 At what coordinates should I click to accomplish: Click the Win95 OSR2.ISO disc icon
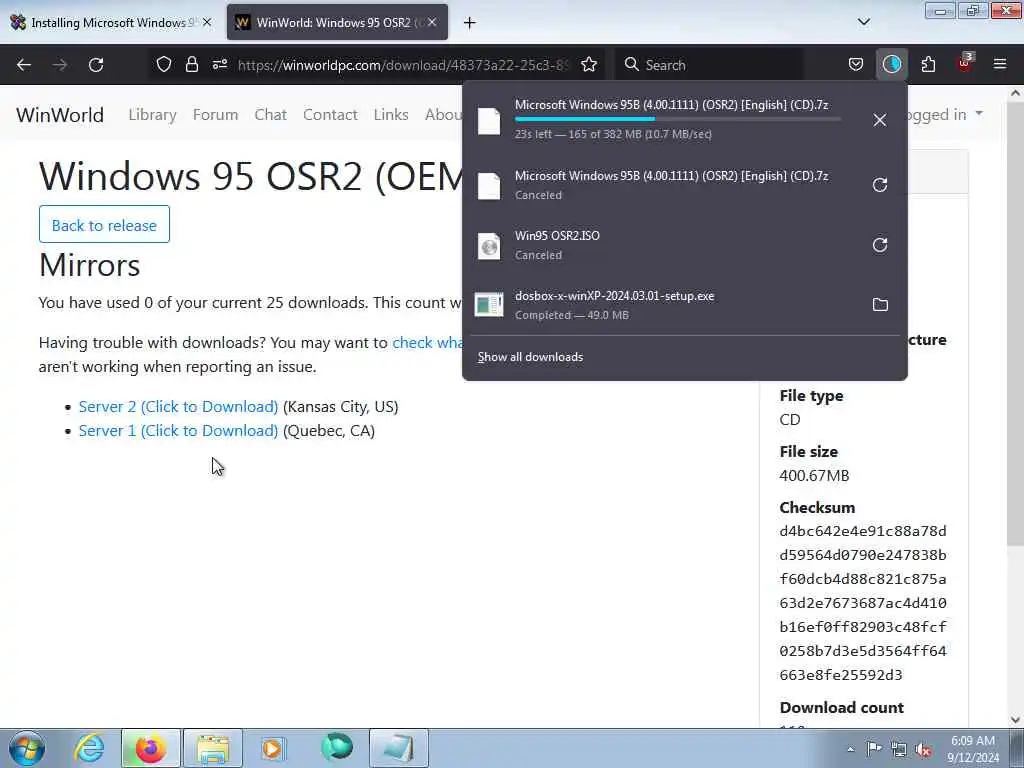pos(489,246)
